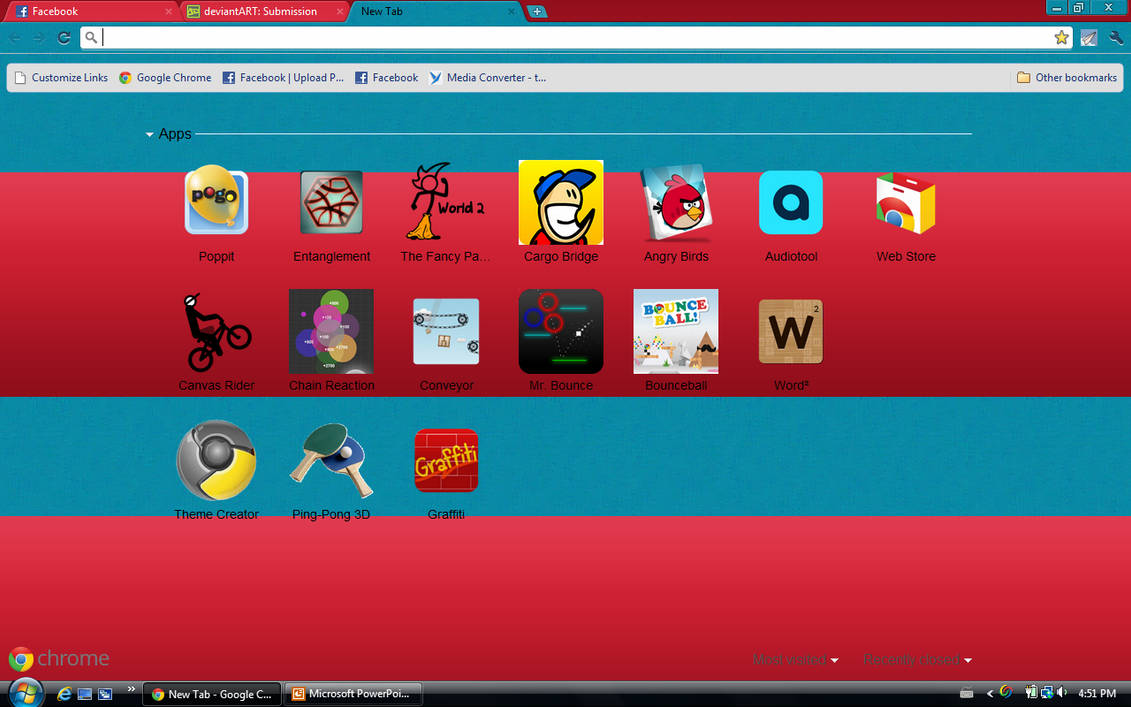Go forward to next page
The height and width of the screenshot is (707, 1131).
39,38
